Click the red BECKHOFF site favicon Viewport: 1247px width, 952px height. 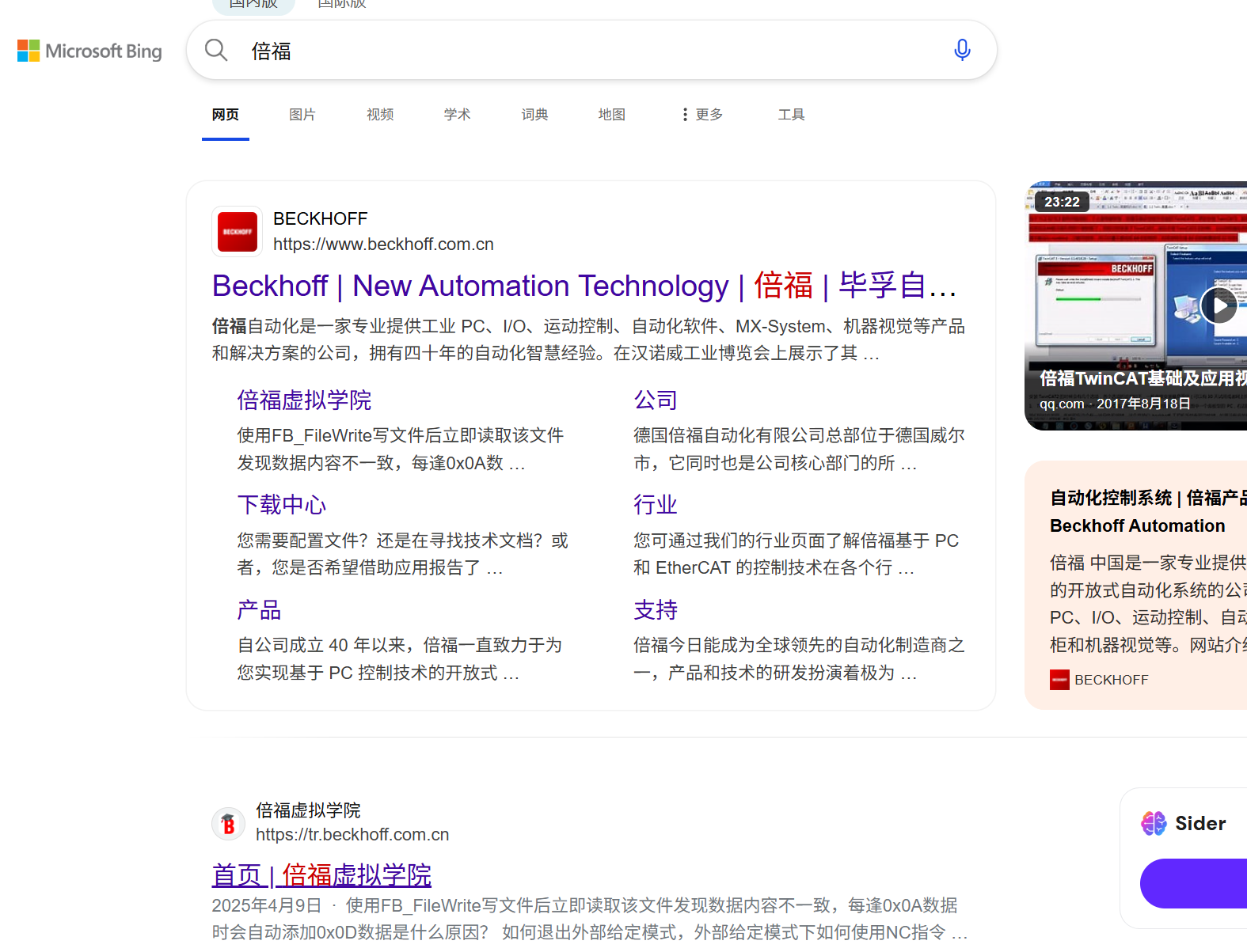(x=237, y=232)
